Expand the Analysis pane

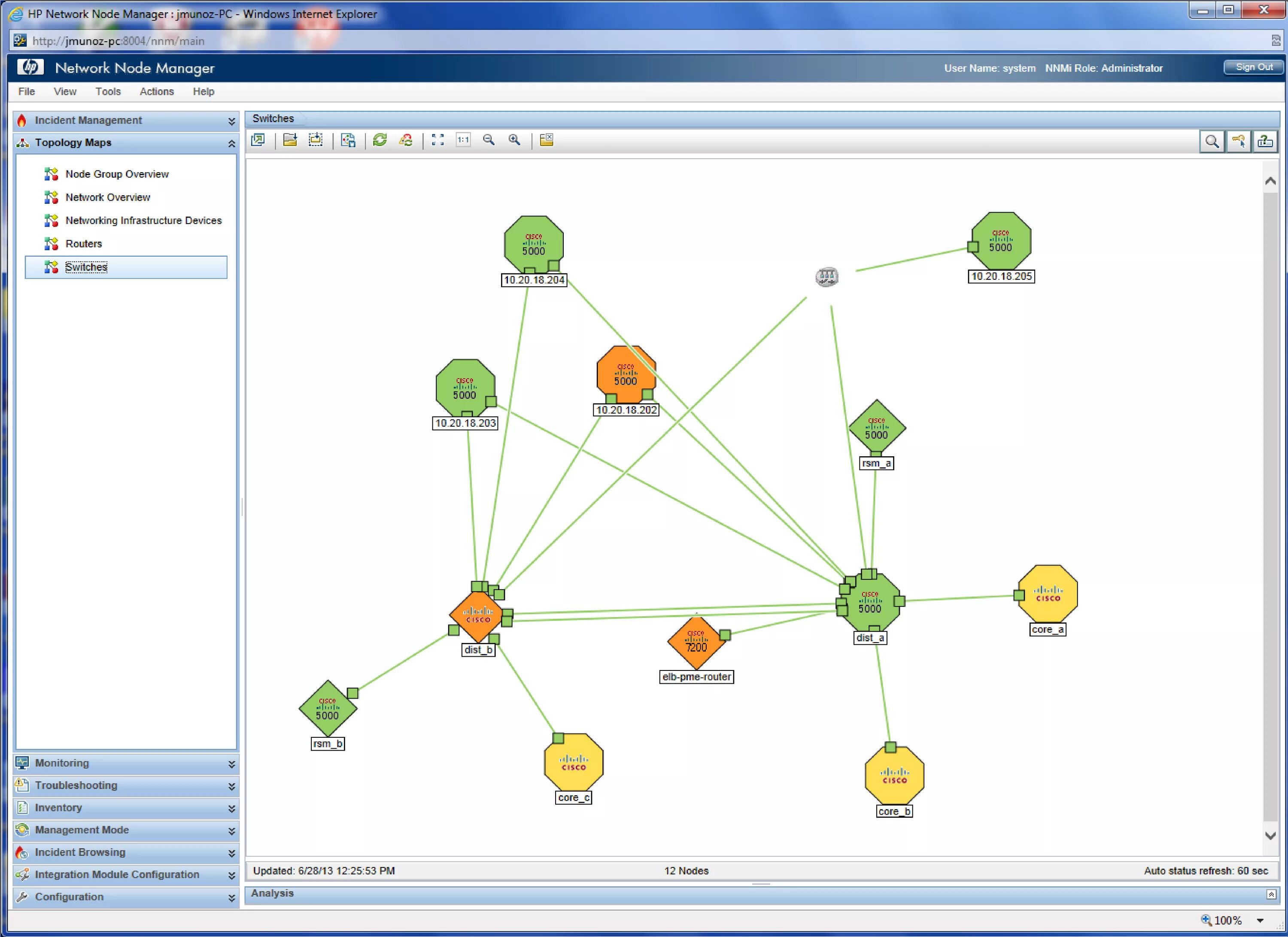tap(1271, 895)
